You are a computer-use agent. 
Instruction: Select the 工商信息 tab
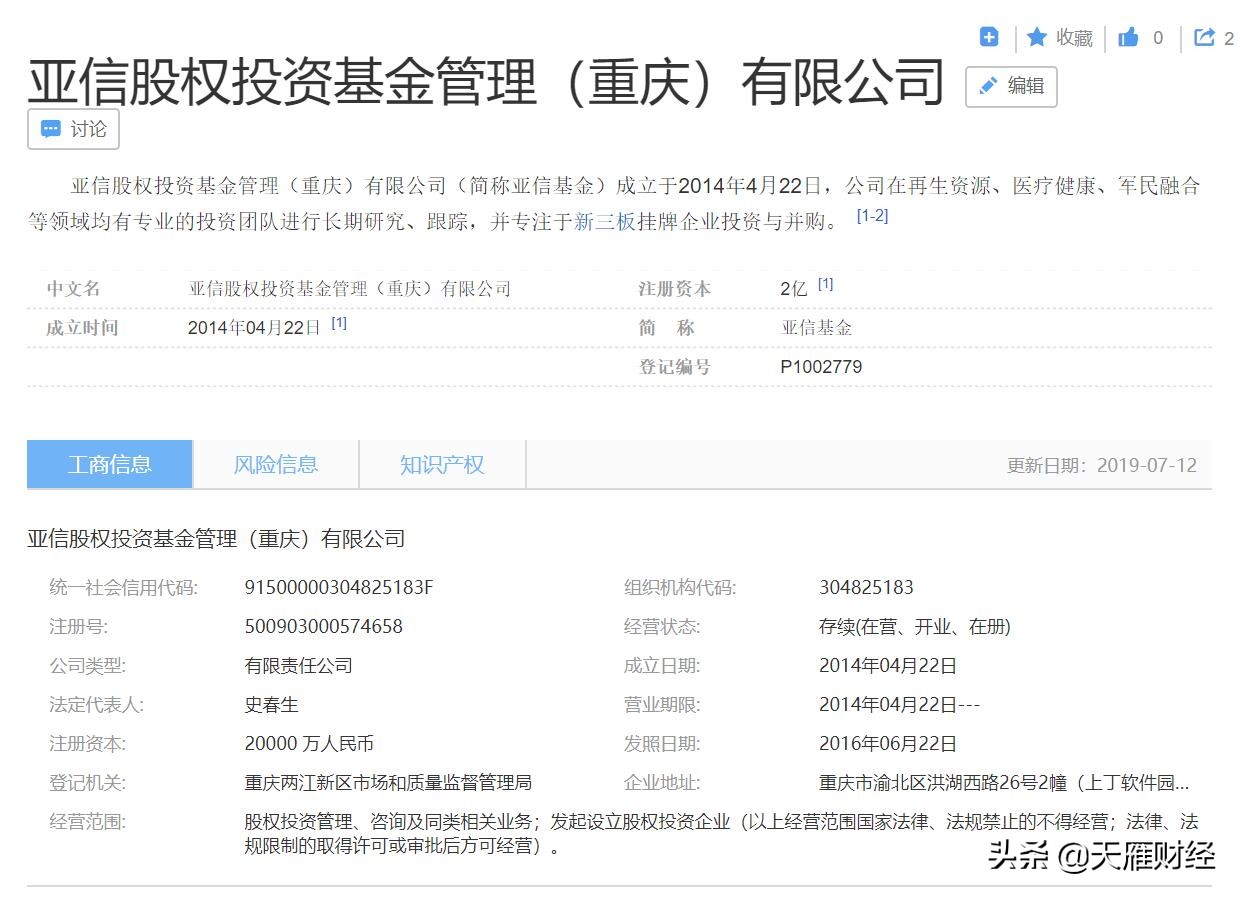[110, 463]
